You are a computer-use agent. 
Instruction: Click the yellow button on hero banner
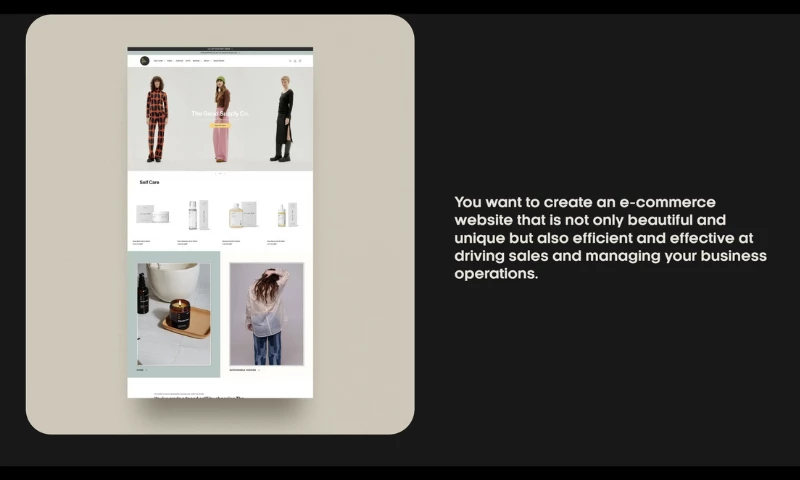click(219, 125)
